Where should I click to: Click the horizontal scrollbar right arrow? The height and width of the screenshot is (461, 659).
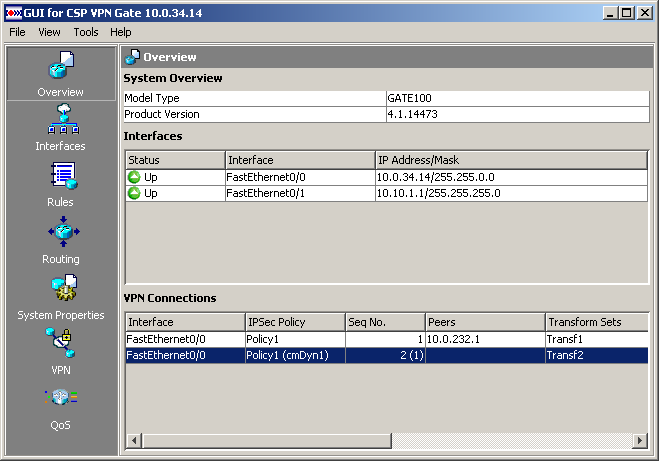pyautogui.click(x=640, y=440)
